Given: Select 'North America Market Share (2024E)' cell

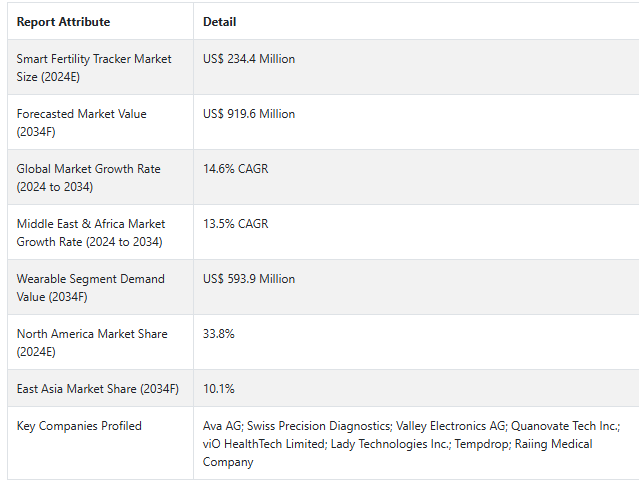Looking at the screenshot, I should (x=92, y=343).
